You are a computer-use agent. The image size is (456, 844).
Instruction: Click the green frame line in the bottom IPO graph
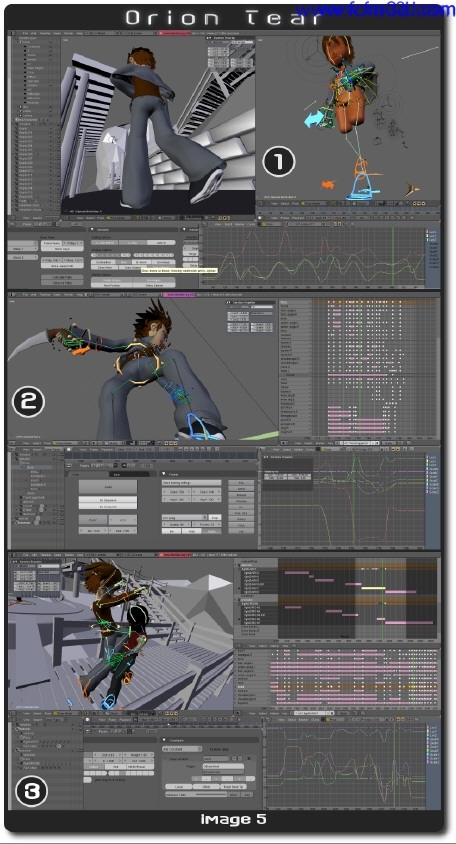pyautogui.click(x=395, y=764)
